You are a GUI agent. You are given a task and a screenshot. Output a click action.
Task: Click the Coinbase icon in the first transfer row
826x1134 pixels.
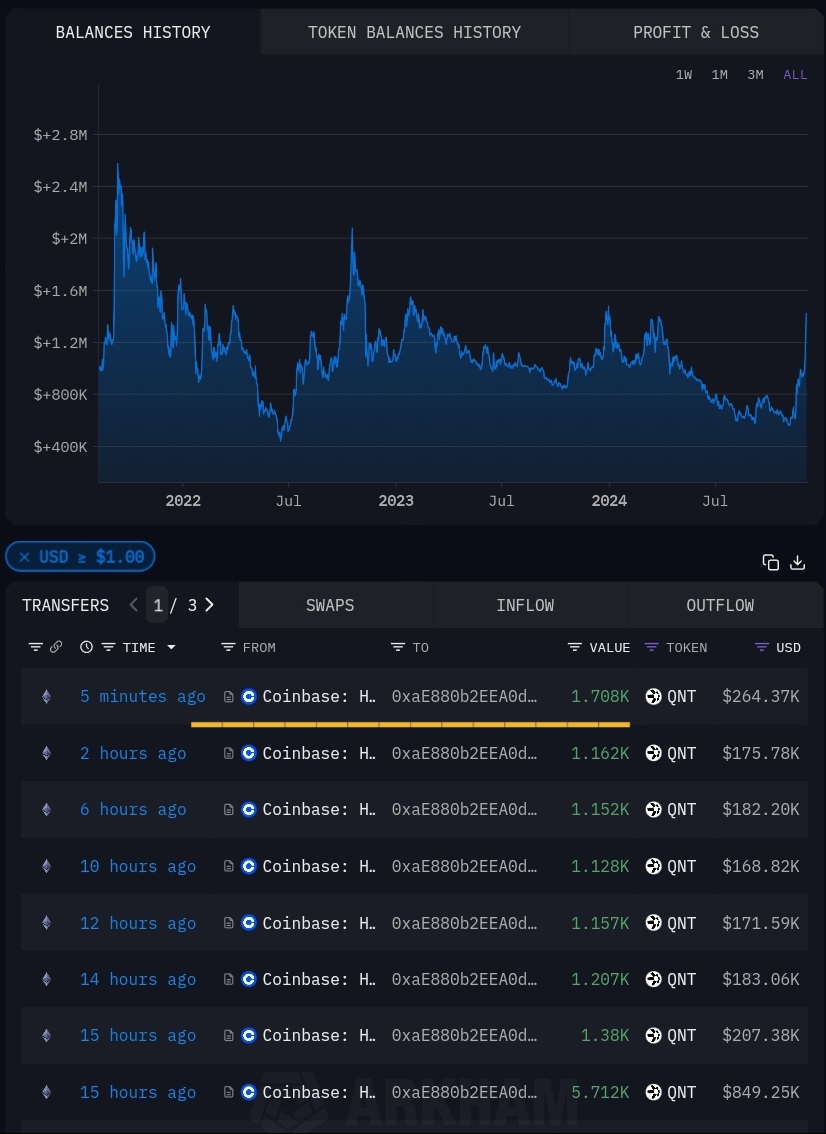pyautogui.click(x=248, y=696)
